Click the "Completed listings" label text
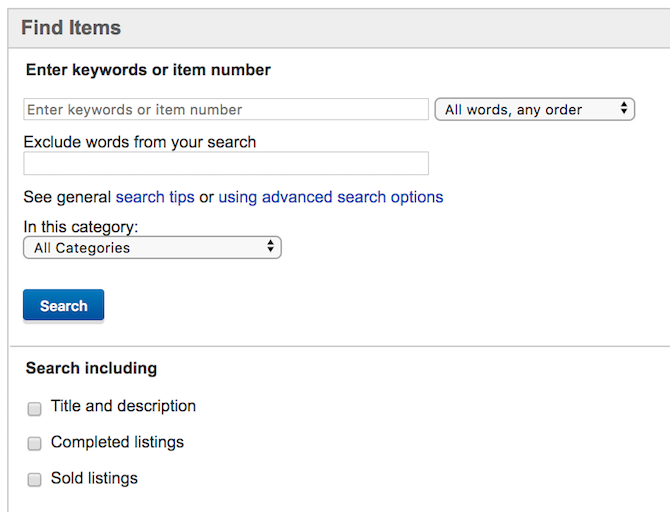The width and height of the screenshot is (670, 512). point(117,442)
